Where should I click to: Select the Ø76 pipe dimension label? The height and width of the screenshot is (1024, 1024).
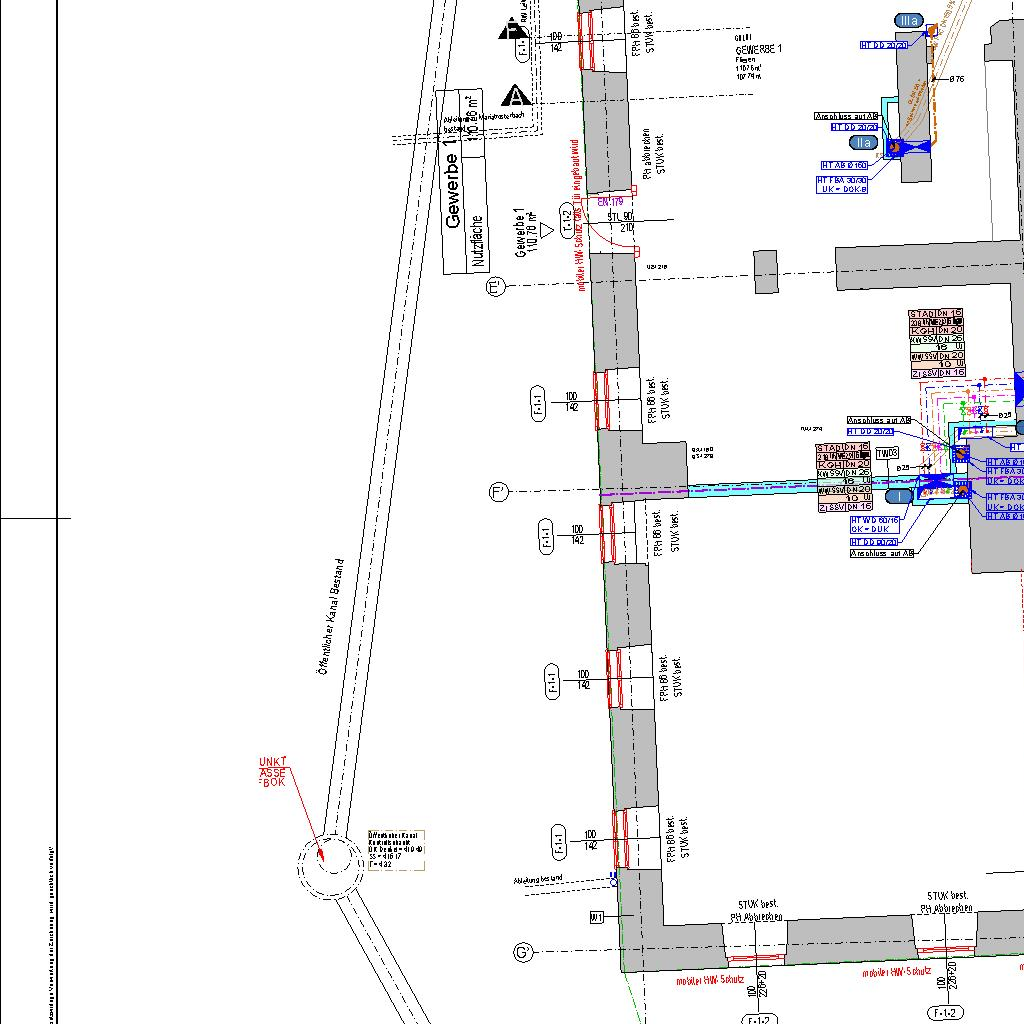tap(957, 79)
